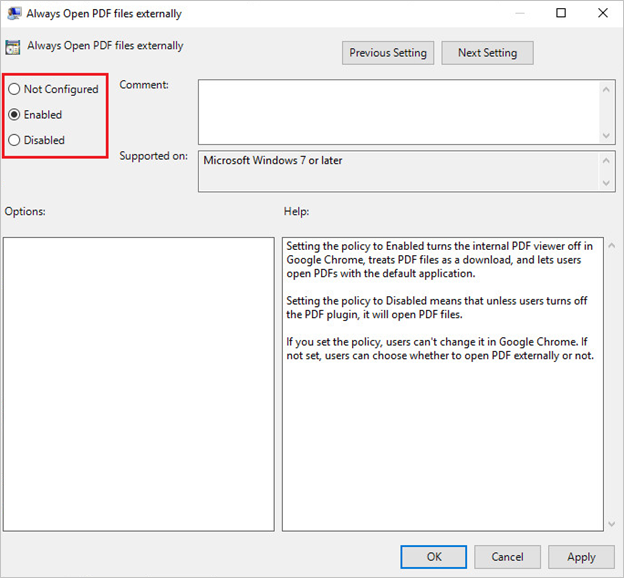The width and height of the screenshot is (624, 578).
Task: Click the Comment box down scroll arrow
Action: [x=606, y=135]
